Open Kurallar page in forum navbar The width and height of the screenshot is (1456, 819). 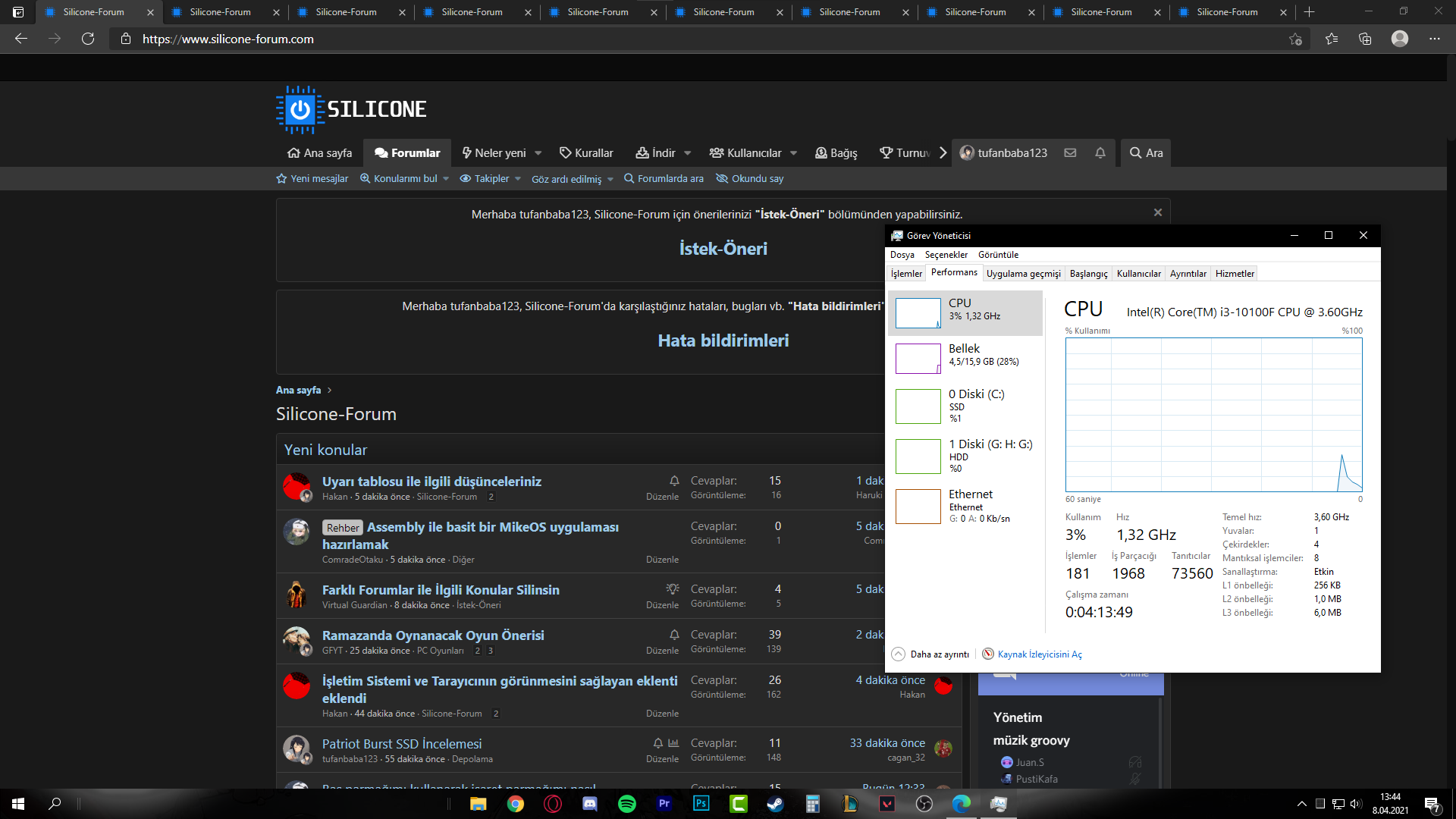coord(586,152)
